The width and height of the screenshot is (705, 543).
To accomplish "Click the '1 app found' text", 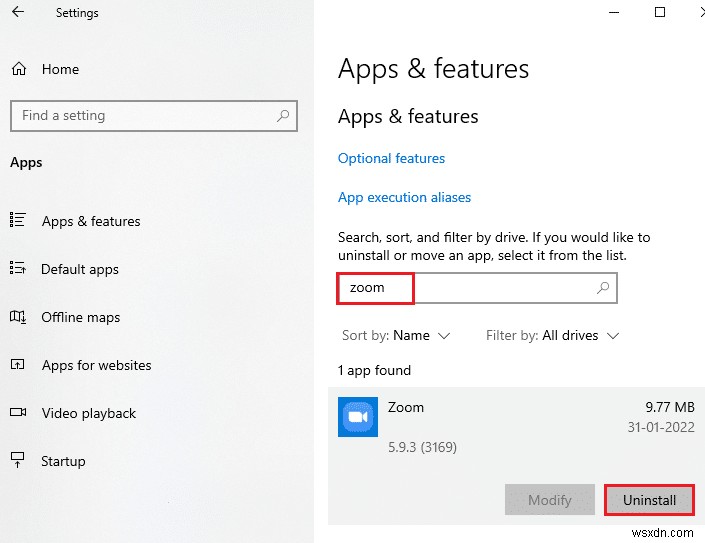I will tap(374, 370).
